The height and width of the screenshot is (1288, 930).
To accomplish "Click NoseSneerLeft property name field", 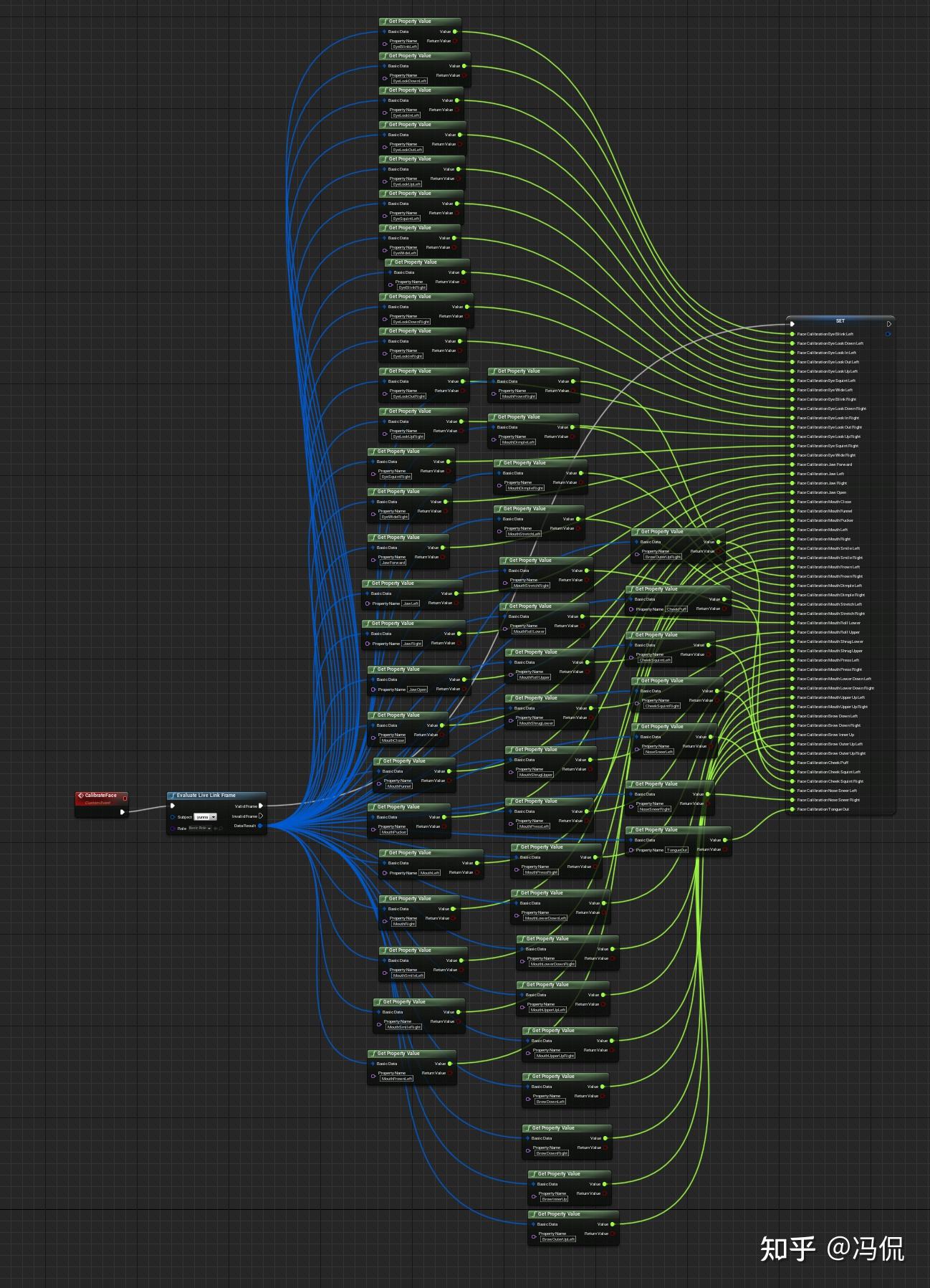I will (x=658, y=752).
